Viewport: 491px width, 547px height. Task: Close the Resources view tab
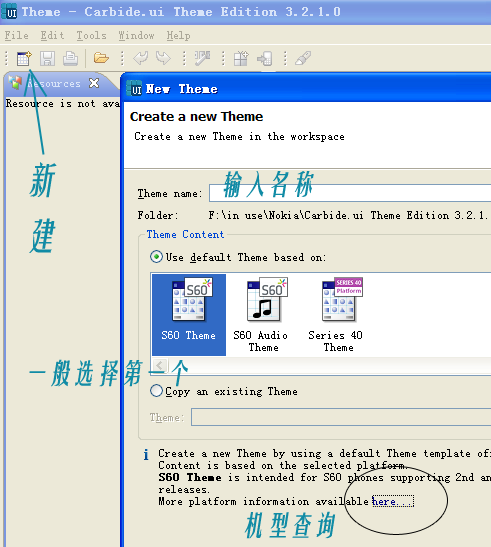coord(94,83)
